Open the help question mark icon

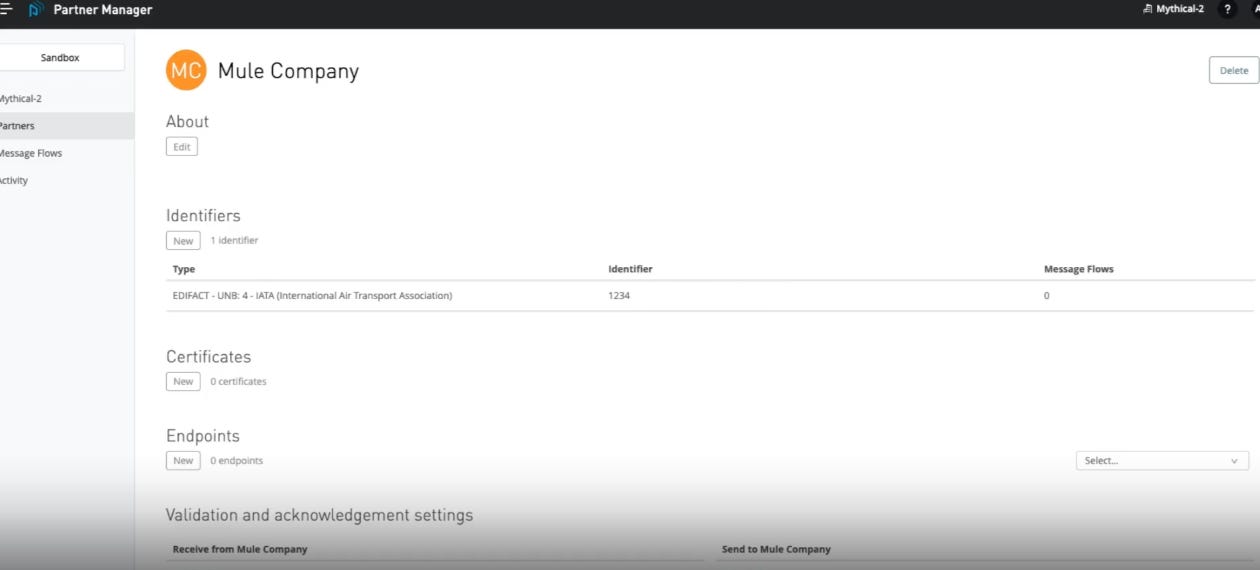pyautogui.click(x=1227, y=9)
